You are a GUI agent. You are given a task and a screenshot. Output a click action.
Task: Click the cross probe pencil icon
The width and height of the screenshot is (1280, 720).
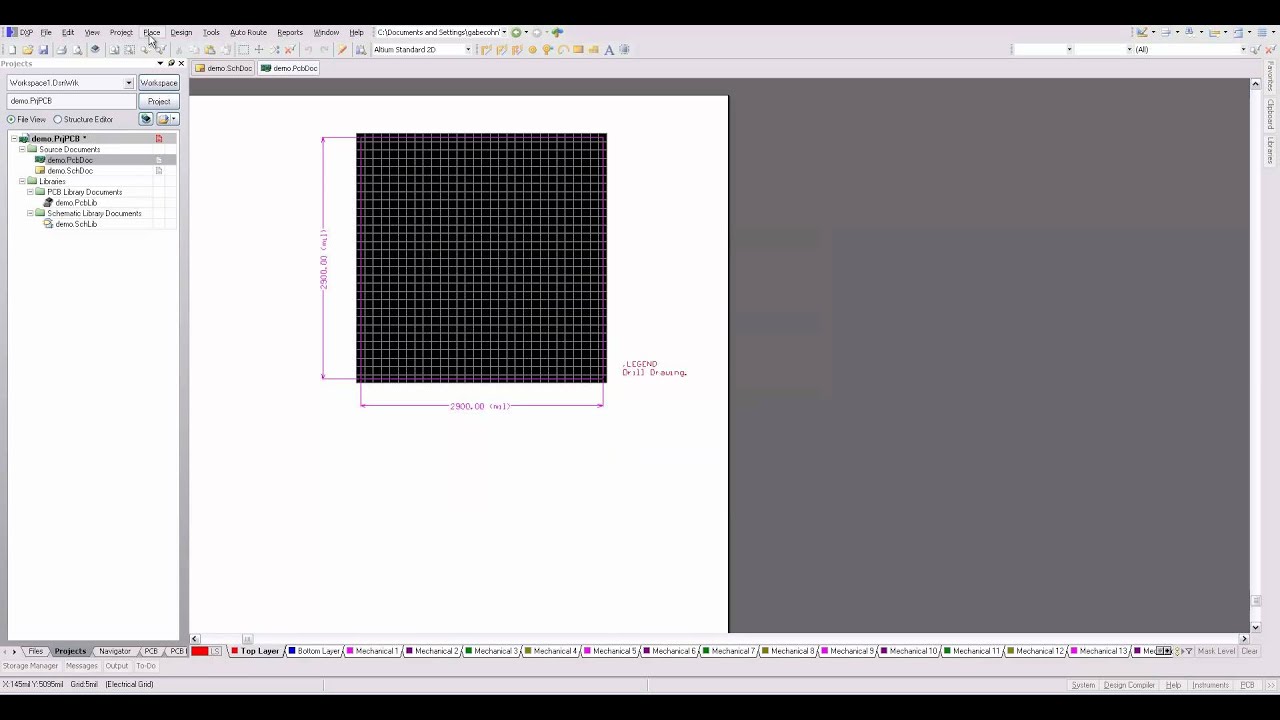click(342, 49)
